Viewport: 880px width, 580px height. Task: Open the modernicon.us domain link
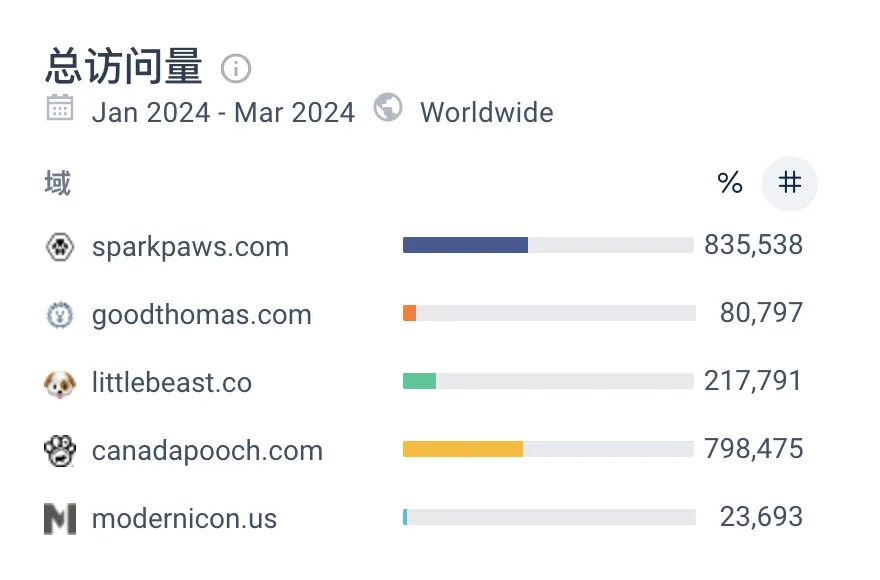(x=184, y=519)
